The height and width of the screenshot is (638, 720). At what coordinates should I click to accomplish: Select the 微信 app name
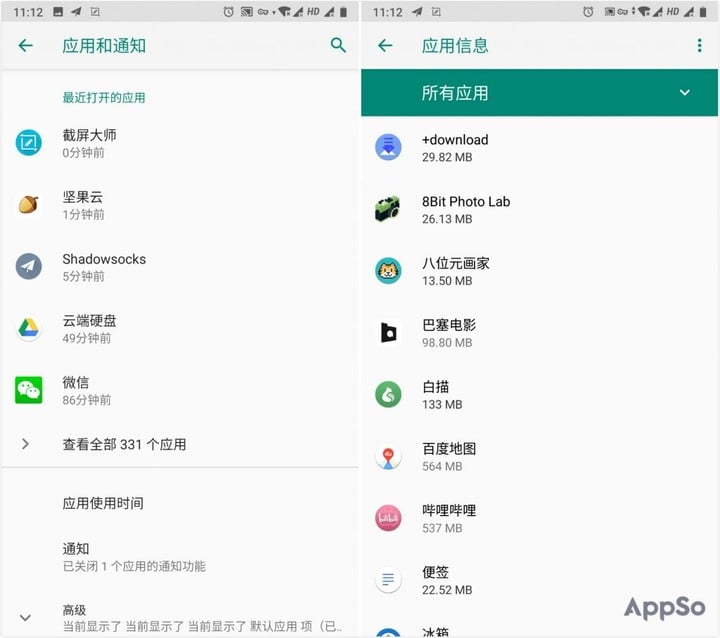point(76,382)
